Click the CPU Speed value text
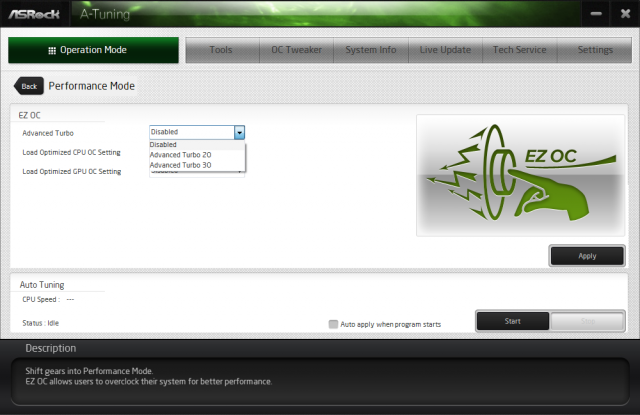640x415 pixels. 70,300
